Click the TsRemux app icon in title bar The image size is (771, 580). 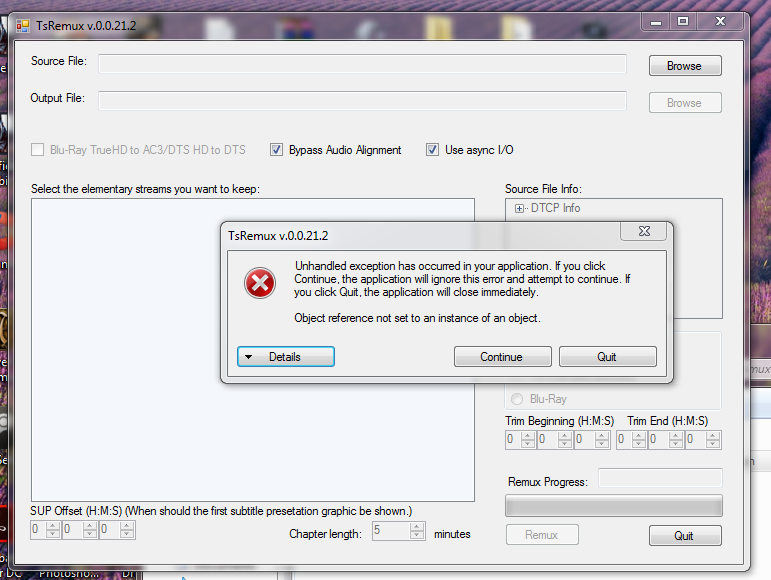23,26
